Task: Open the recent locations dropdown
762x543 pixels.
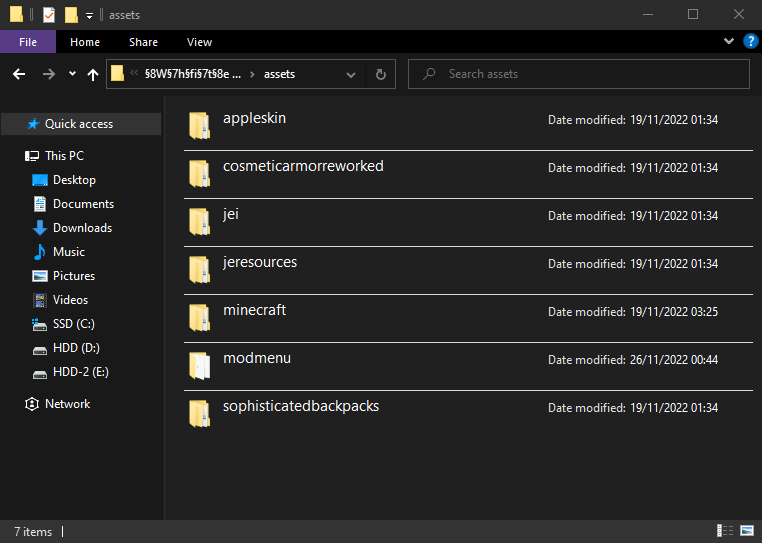Action: click(72, 74)
